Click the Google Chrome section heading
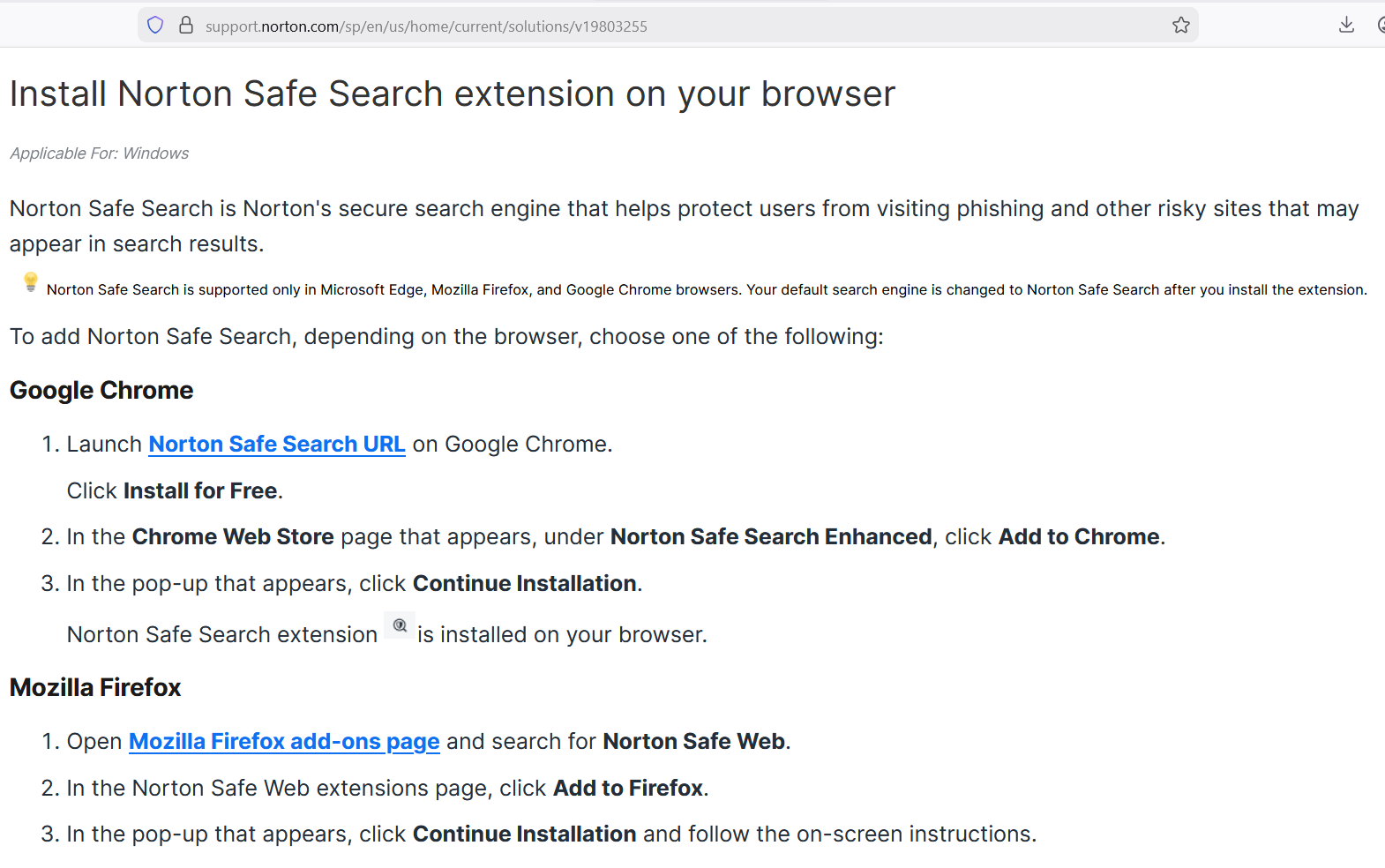Viewport: 1385px width, 868px height. tap(101, 390)
